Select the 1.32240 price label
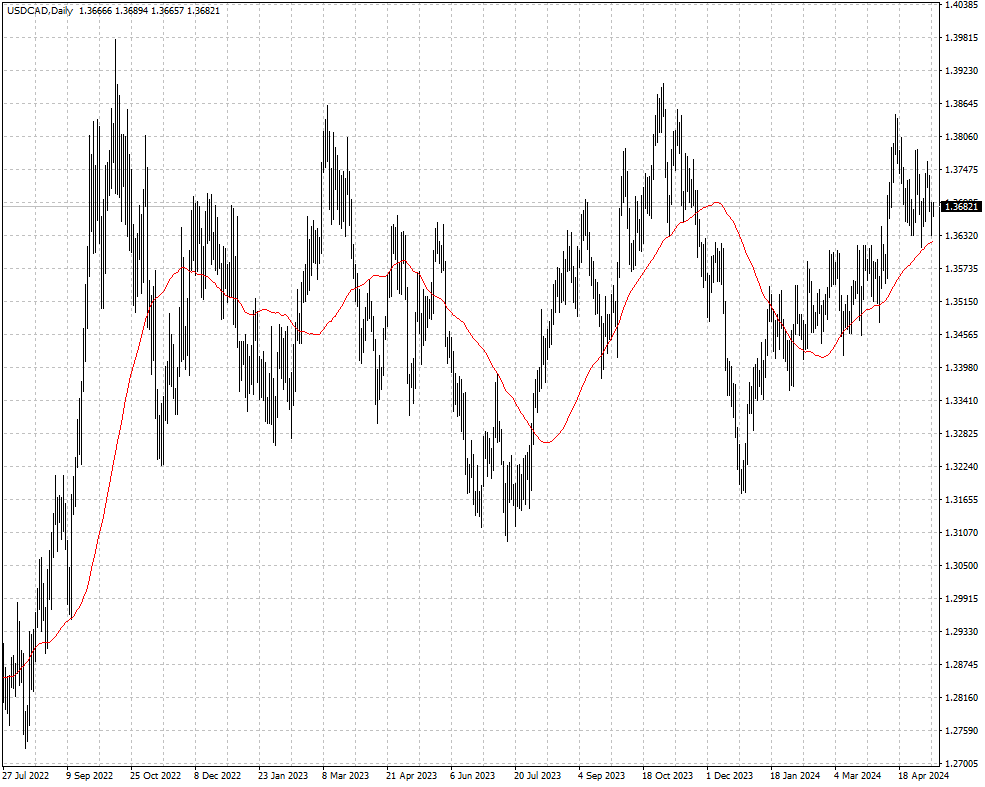 click(961, 467)
